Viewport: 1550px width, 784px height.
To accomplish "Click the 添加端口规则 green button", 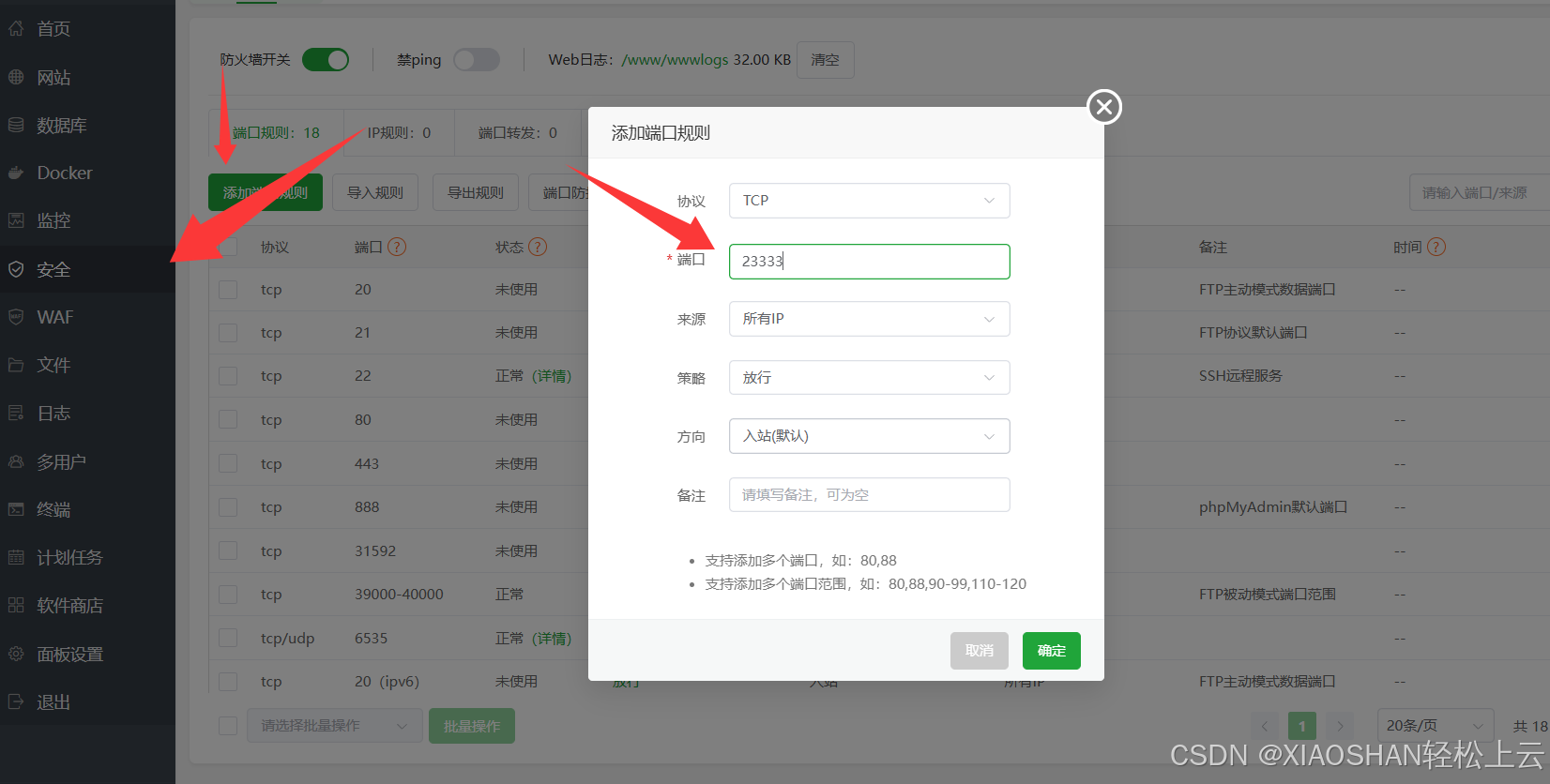I will coord(266,192).
